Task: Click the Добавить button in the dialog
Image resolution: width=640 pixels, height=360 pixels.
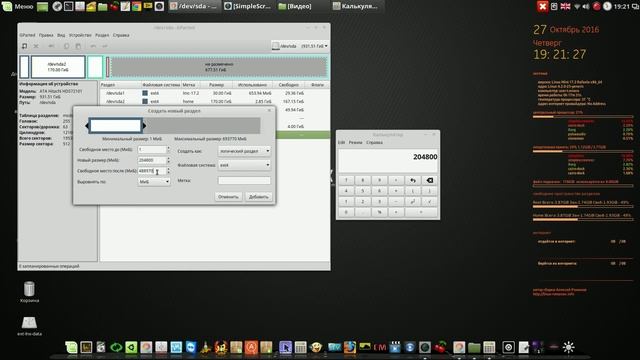Action: pos(259,197)
